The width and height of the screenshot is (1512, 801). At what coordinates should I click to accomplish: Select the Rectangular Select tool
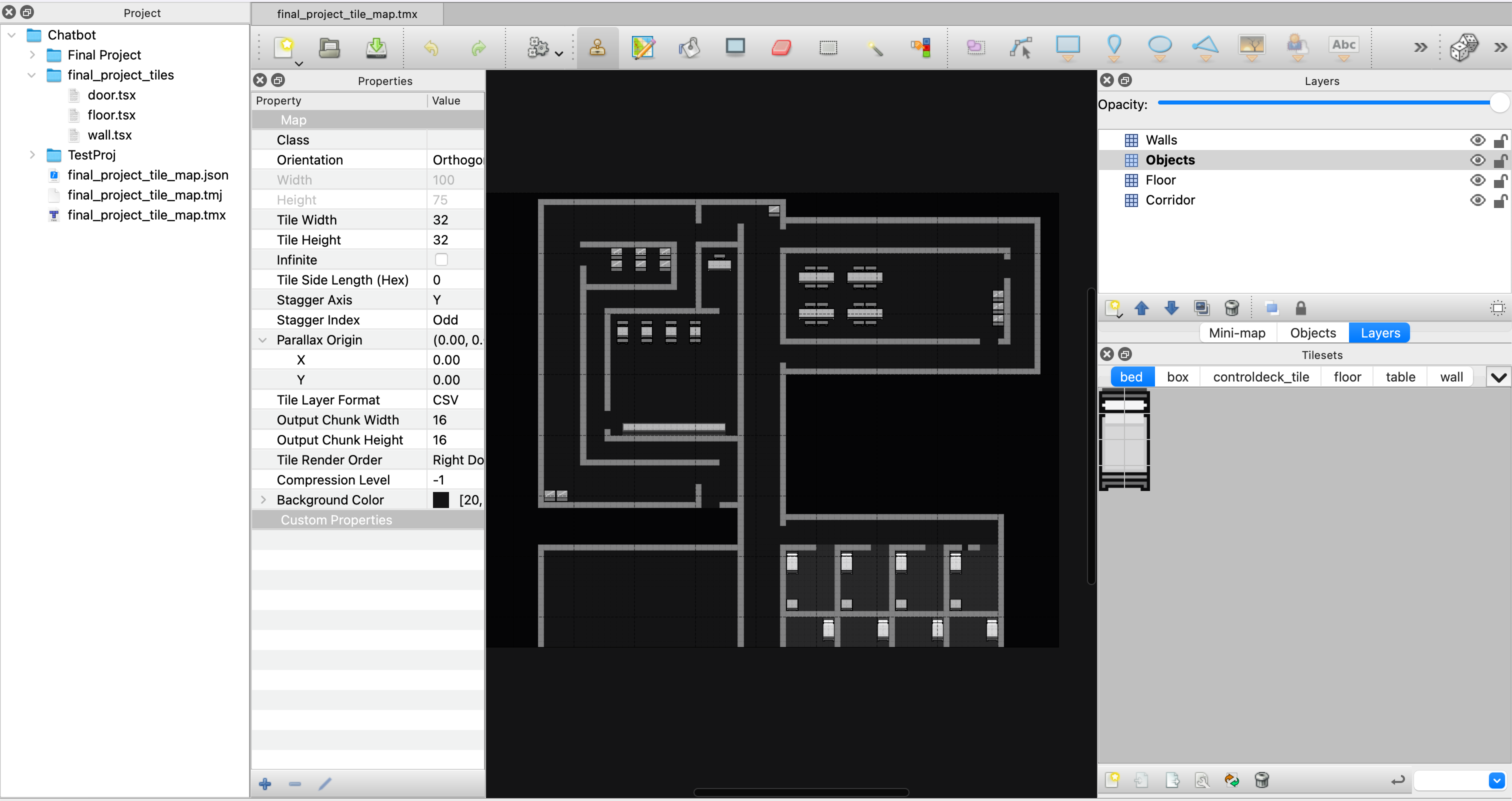(827, 47)
